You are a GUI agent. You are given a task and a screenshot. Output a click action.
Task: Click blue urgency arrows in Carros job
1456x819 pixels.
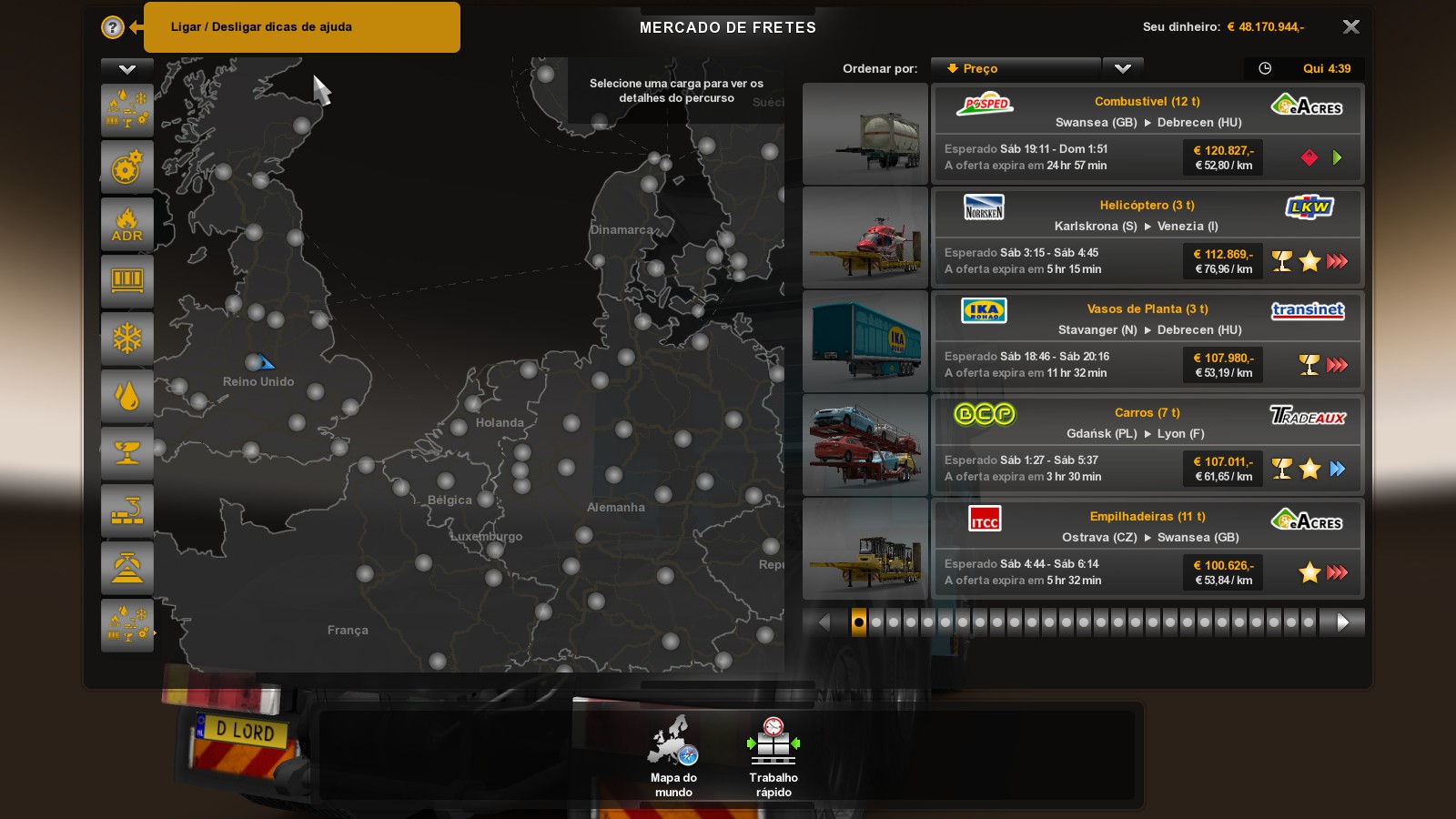(1337, 469)
